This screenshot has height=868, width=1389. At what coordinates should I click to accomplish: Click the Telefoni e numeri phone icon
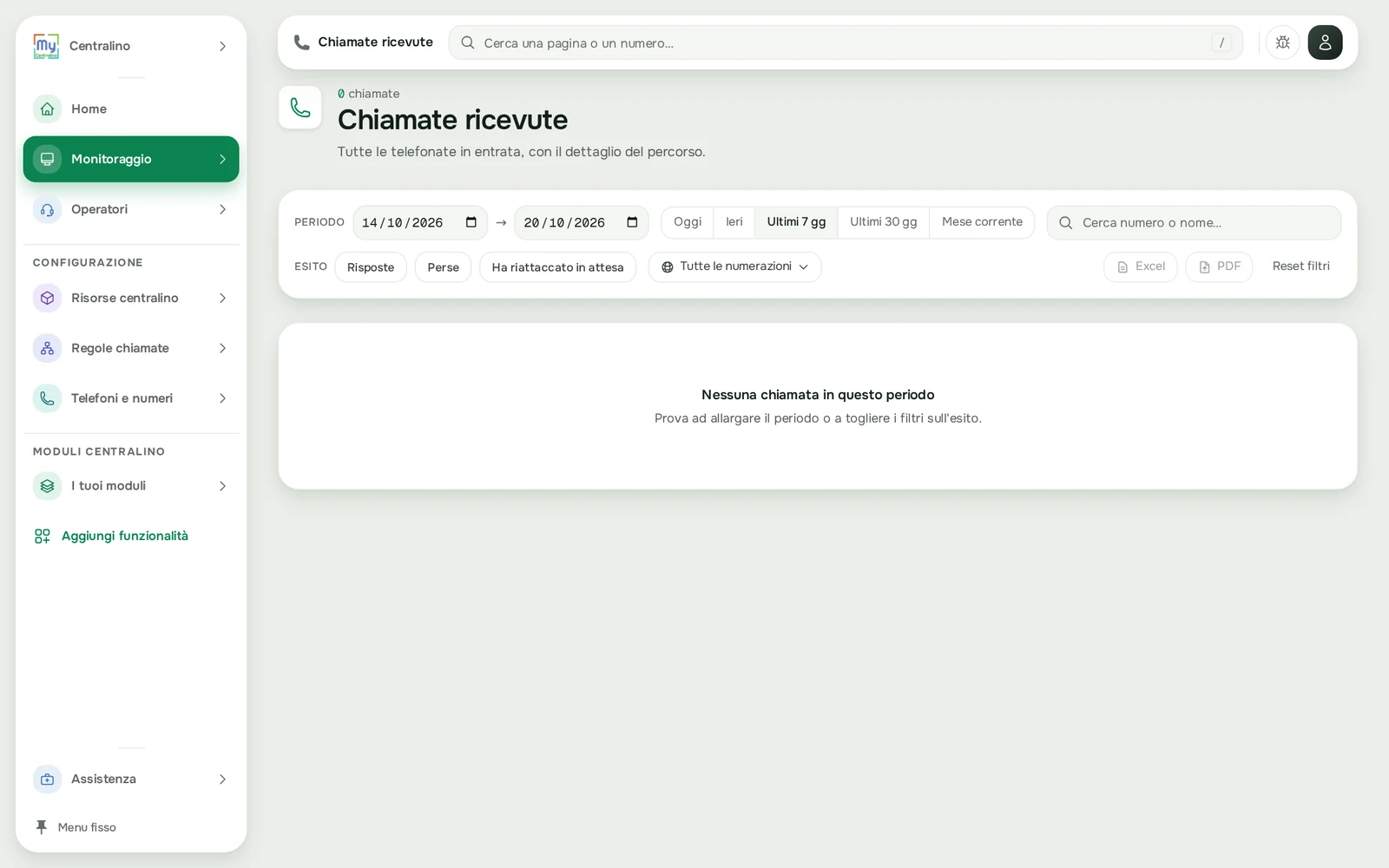[47, 398]
